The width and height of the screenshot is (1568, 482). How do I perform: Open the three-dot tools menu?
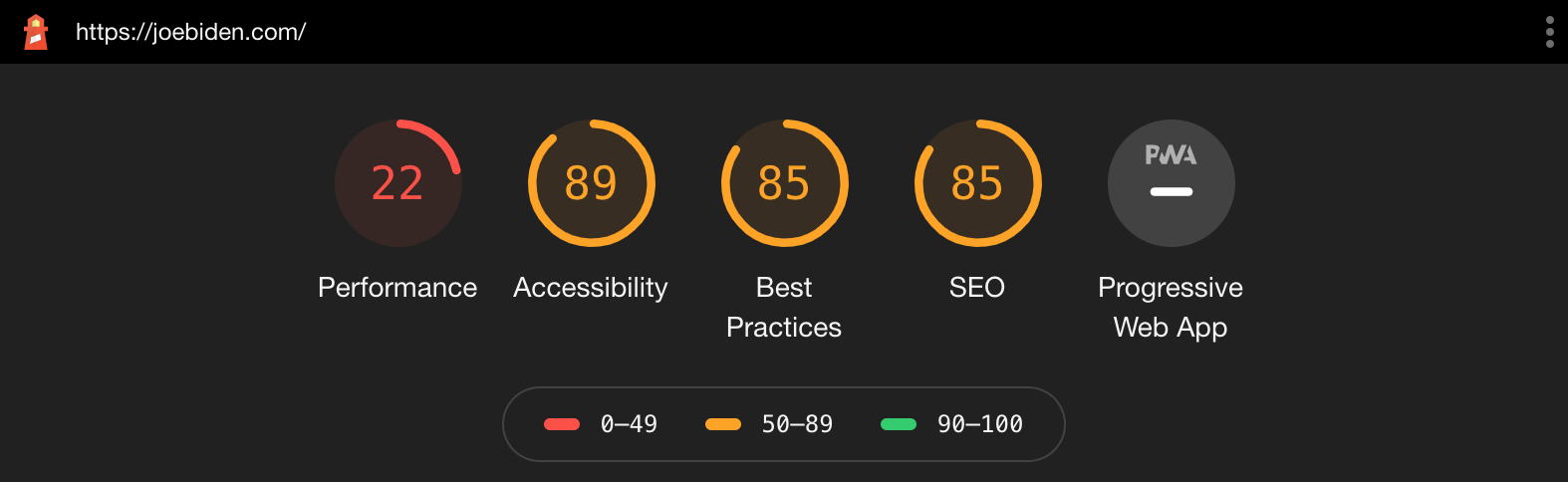click(x=1549, y=32)
